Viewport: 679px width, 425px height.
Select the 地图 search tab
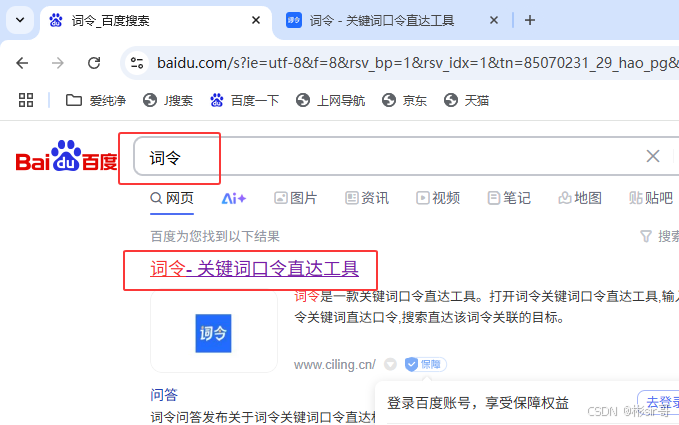point(580,198)
